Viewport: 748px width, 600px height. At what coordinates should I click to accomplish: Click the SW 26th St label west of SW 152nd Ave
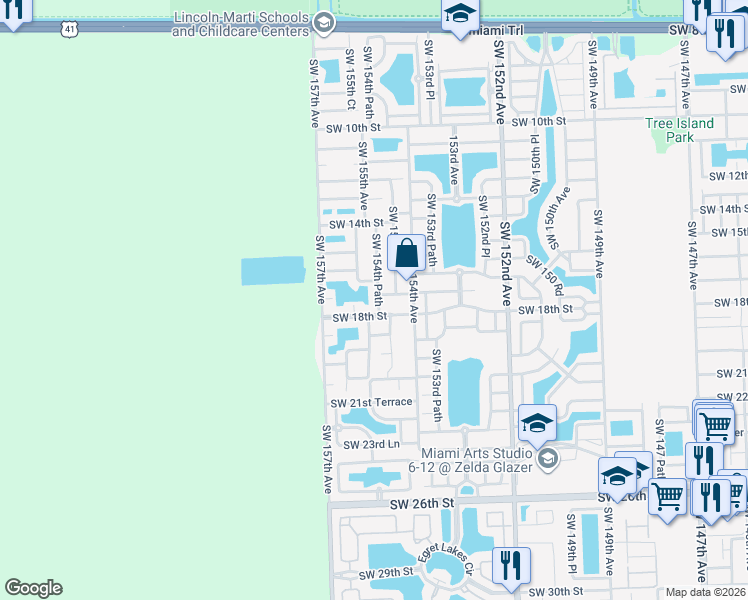[x=422, y=504]
